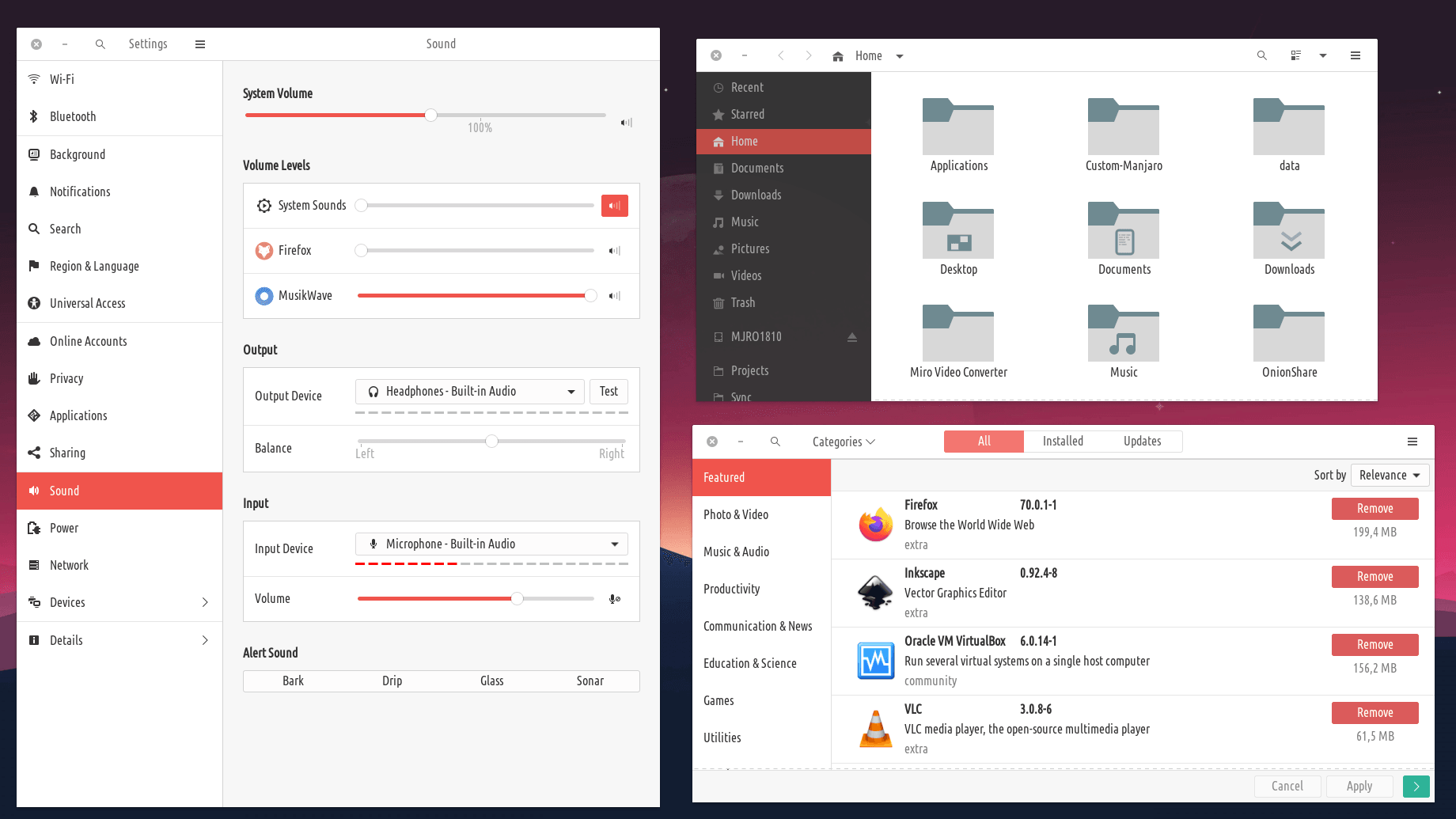Open the software manager hamburger menu
Viewport: 1456px width, 819px height.
1412,442
